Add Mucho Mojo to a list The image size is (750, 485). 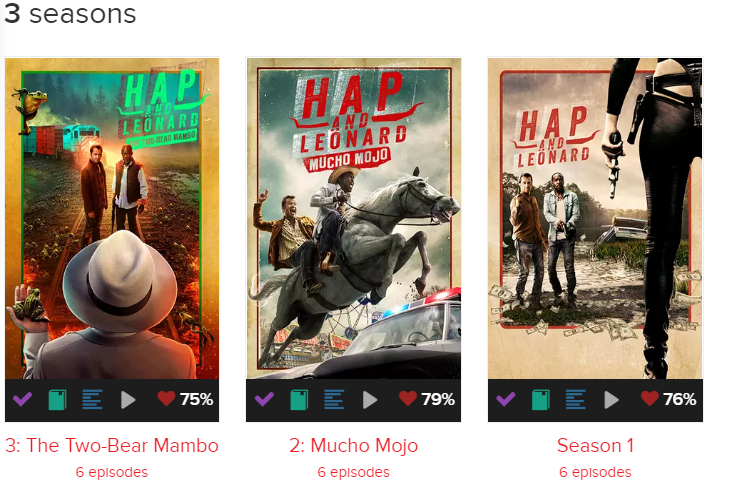(x=334, y=400)
